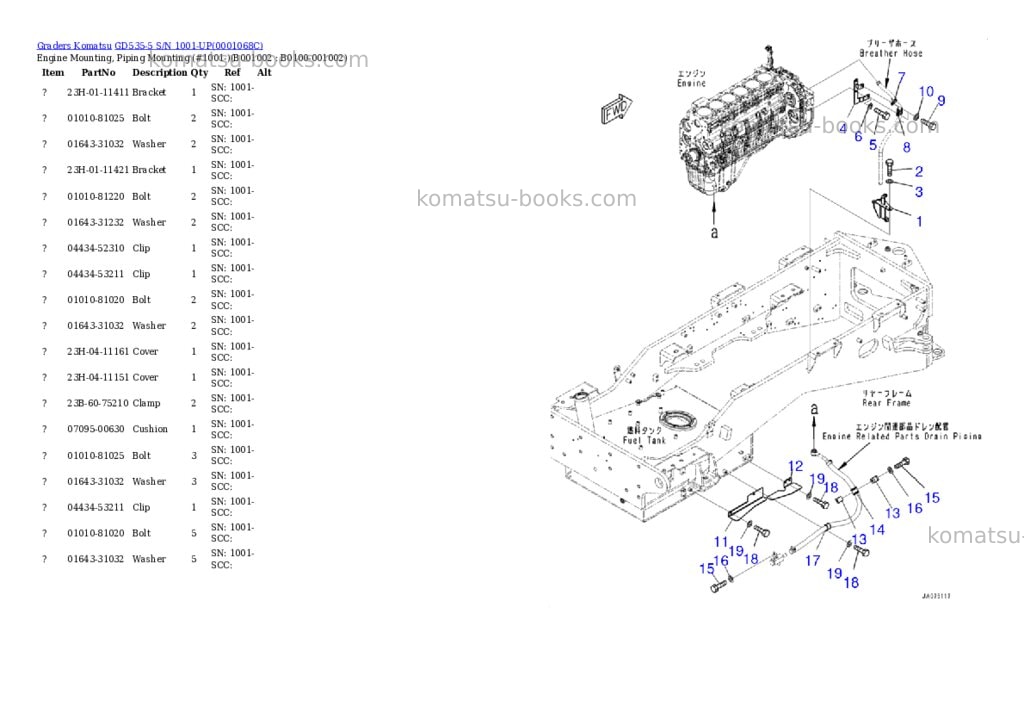Click the Cushion description cell
Viewport: 1024px width, 725px height.
150,429
